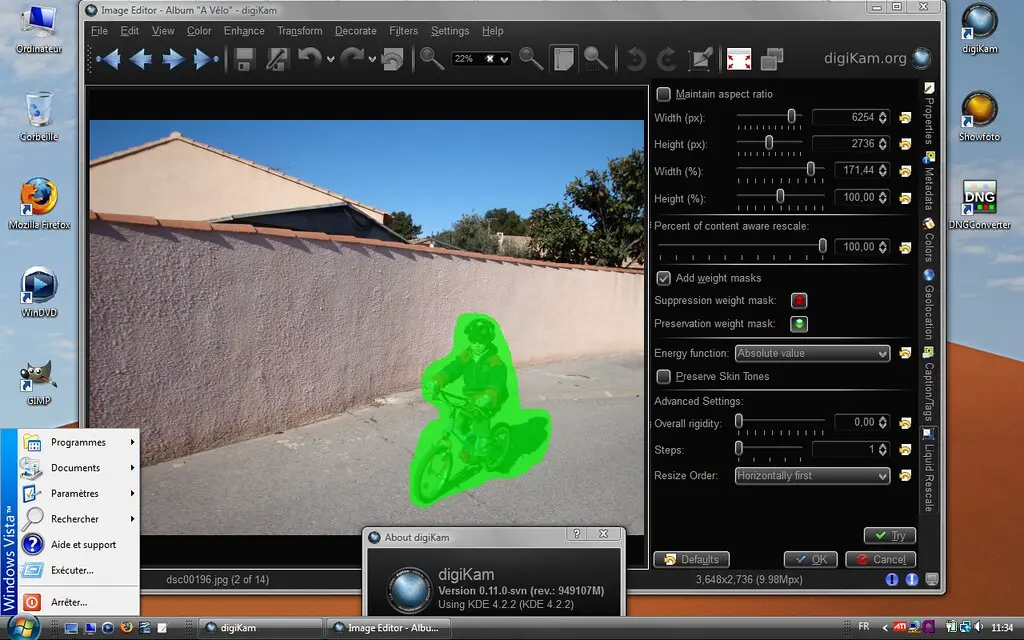The image size is (1024, 640).
Task: Enable Preserve Skin Tones
Action: [x=663, y=376]
